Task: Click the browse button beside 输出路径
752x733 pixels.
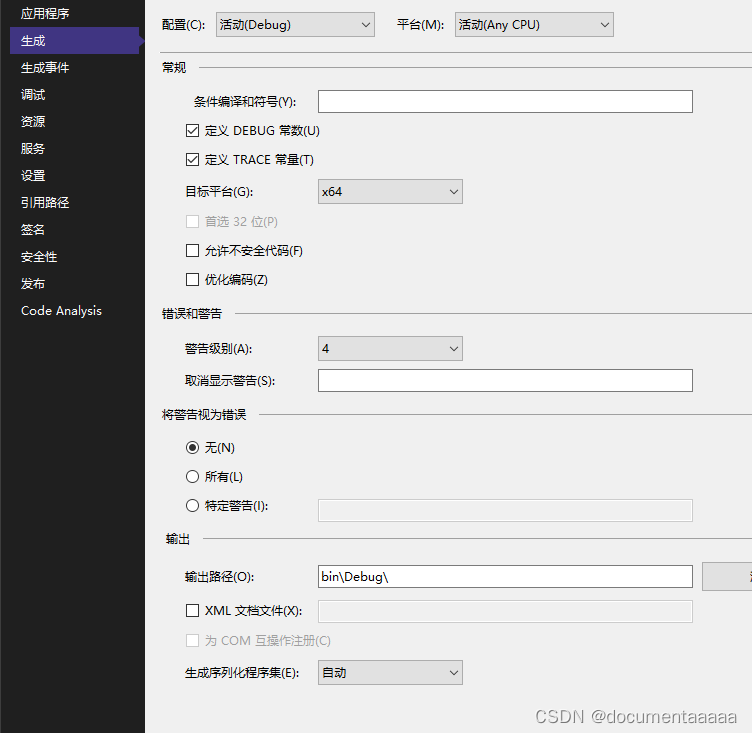Action: tap(727, 576)
